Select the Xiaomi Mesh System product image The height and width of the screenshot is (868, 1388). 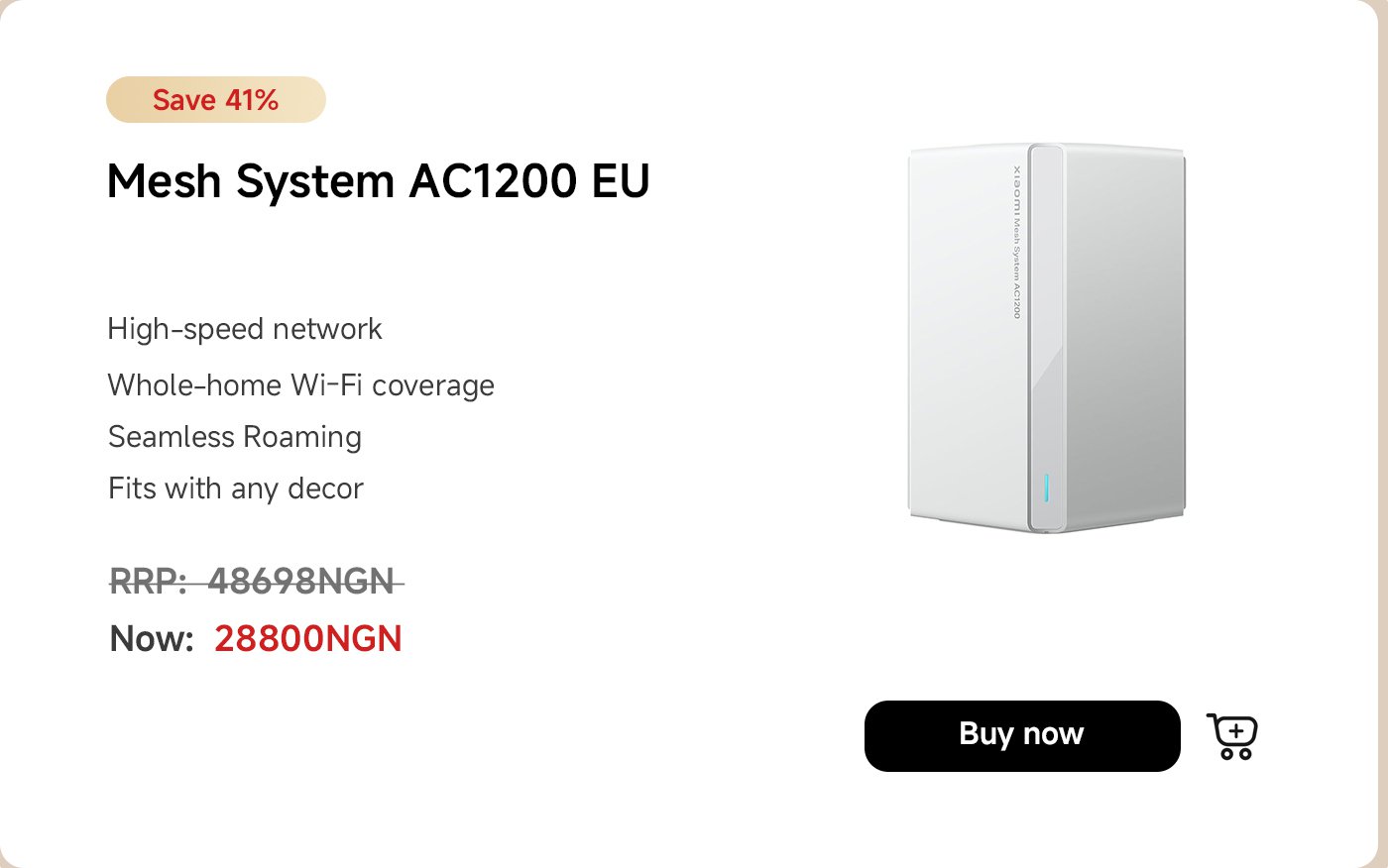(1046, 337)
